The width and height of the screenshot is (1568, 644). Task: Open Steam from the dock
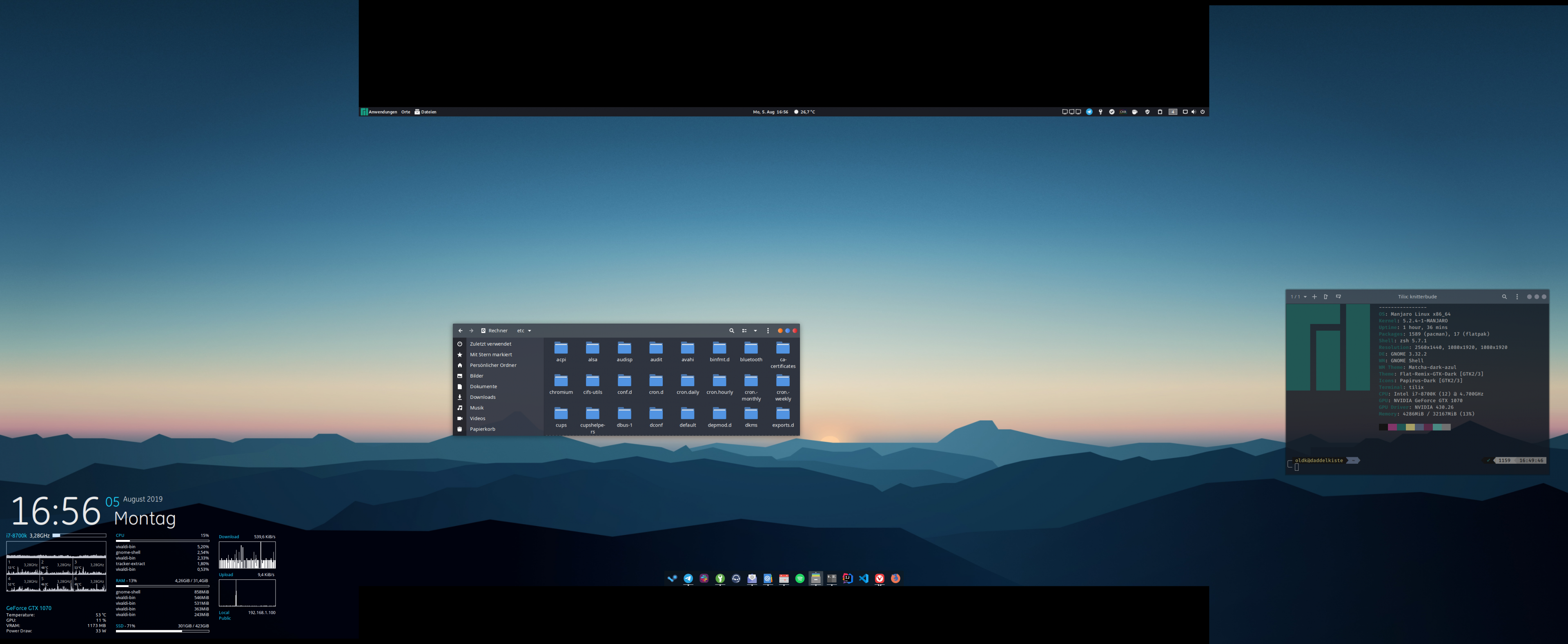click(672, 578)
